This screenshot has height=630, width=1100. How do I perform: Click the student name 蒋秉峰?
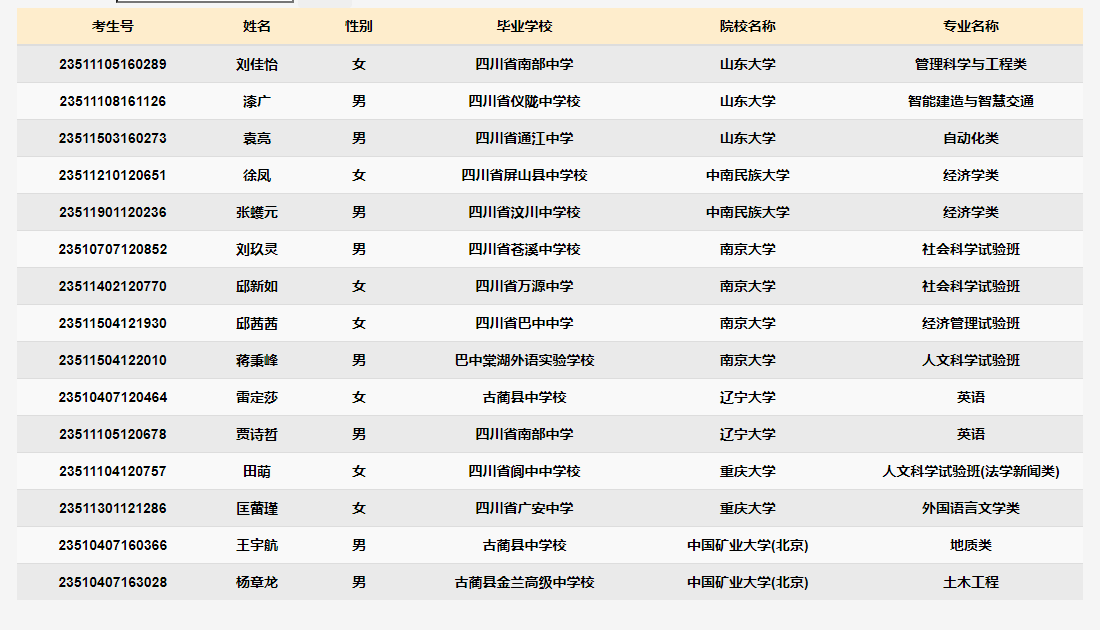[x=257, y=361]
